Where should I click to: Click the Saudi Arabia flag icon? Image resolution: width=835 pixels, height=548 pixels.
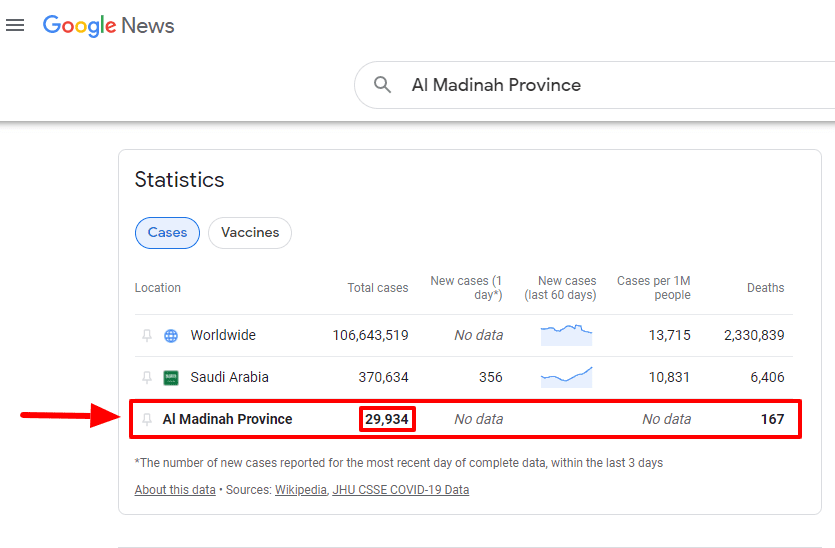tap(171, 378)
